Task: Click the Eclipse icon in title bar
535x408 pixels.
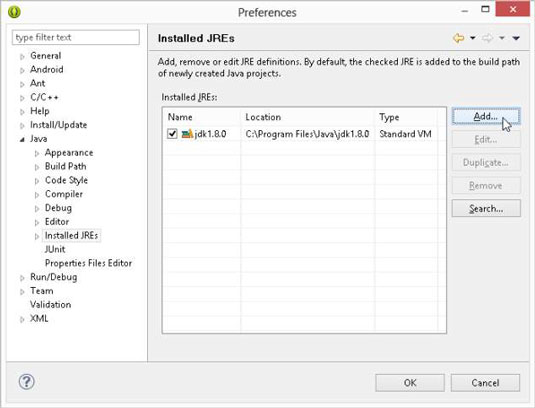Action: [x=14, y=12]
